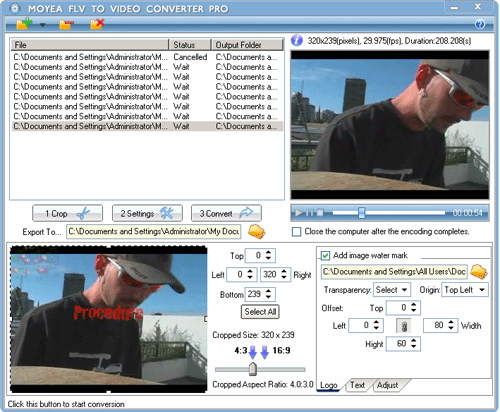Close the Moyea converter window
The image size is (500, 412).
click(478, 7)
